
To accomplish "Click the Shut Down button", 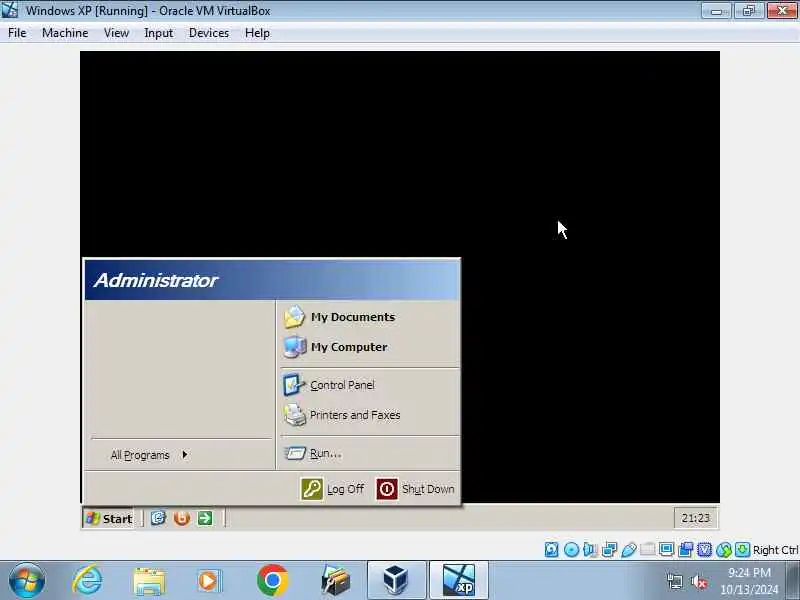I will [415, 489].
